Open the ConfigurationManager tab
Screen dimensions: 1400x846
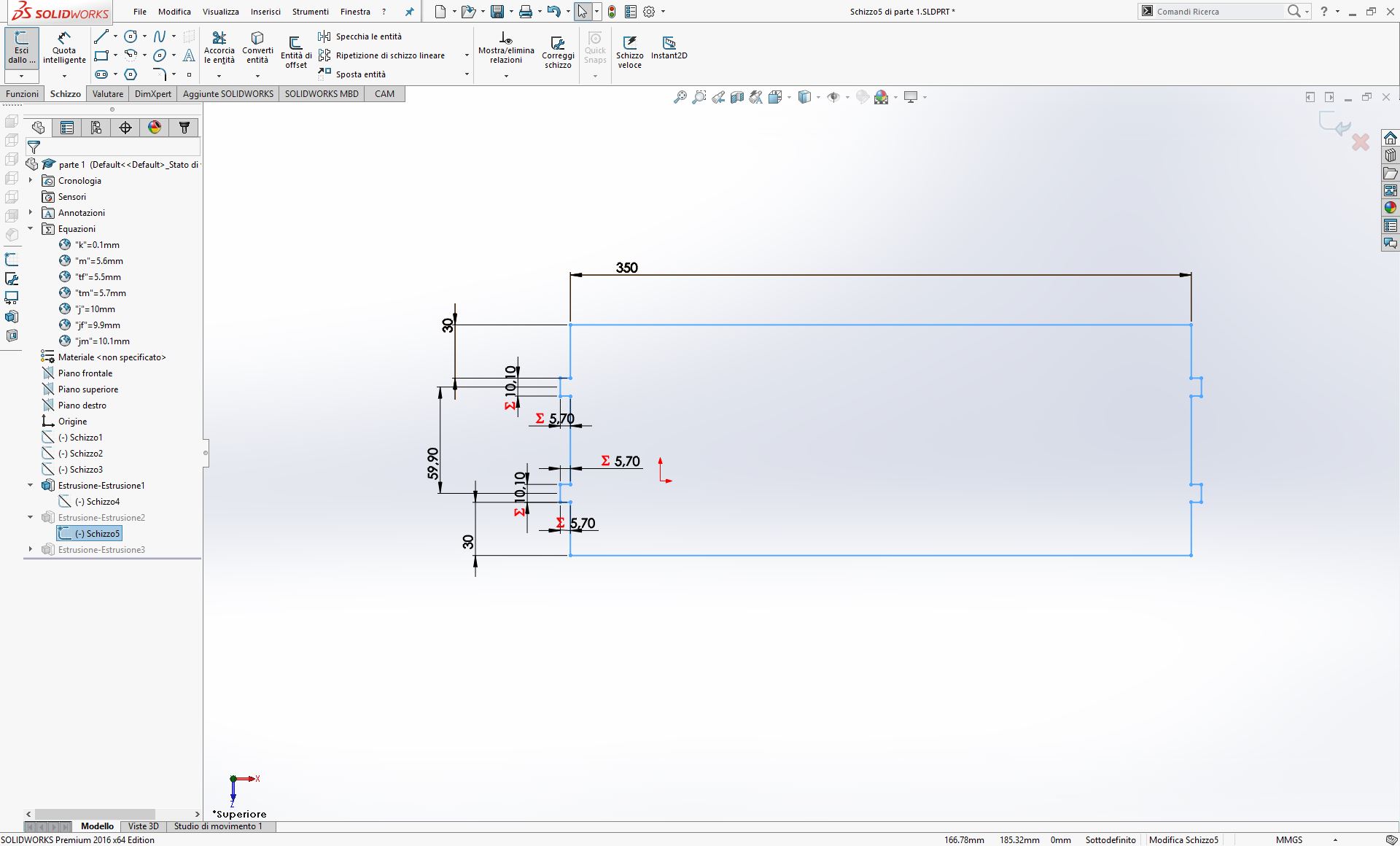(x=96, y=128)
